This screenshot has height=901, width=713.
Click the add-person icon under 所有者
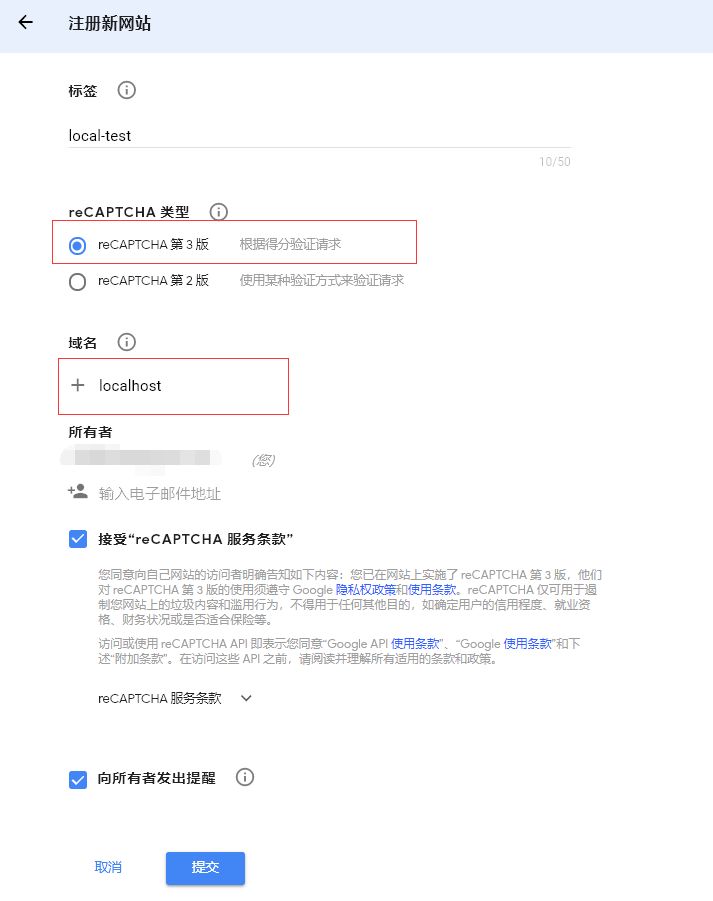[78, 491]
